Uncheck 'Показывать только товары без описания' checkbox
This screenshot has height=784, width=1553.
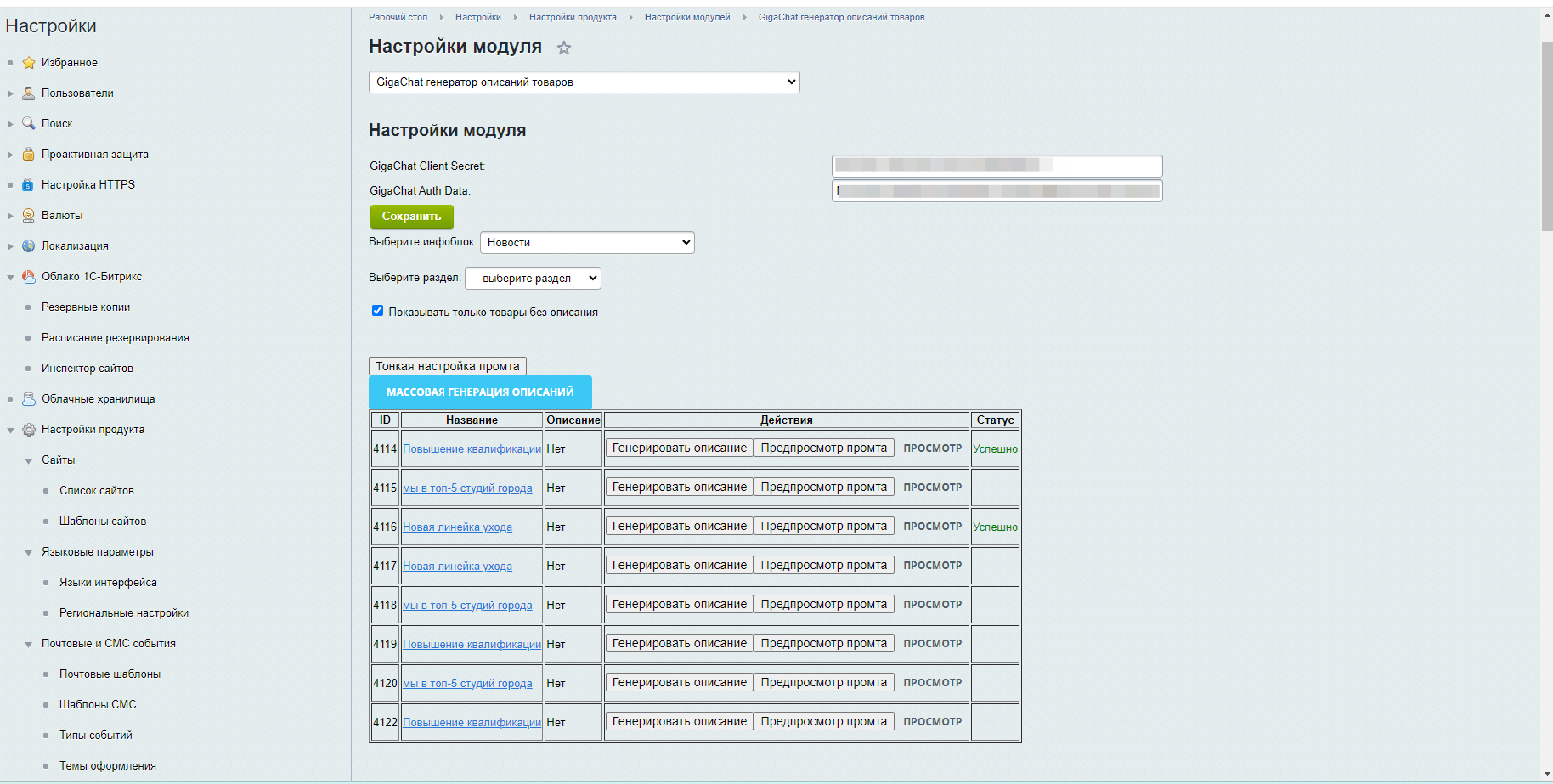coord(377,311)
